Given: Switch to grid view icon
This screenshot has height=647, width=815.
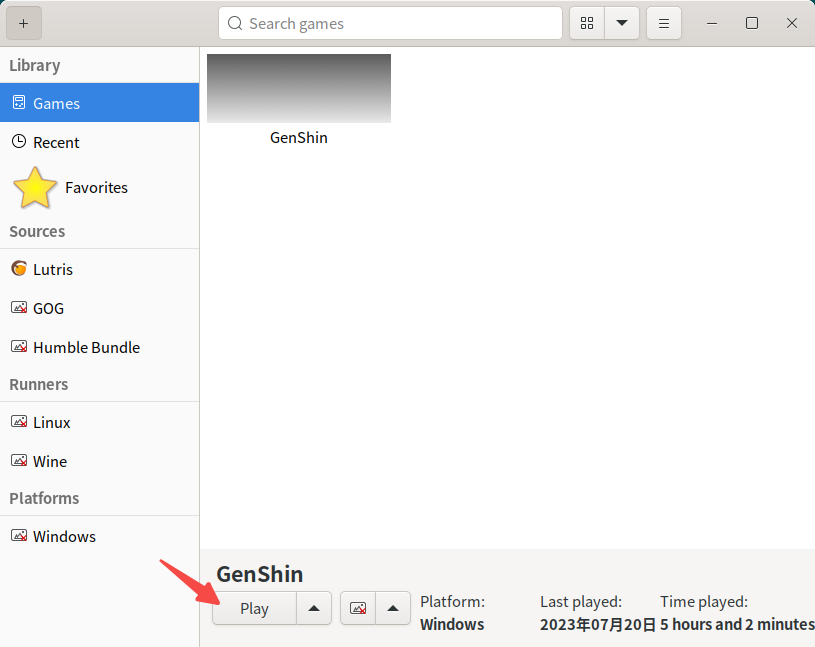Looking at the screenshot, I should point(587,23).
